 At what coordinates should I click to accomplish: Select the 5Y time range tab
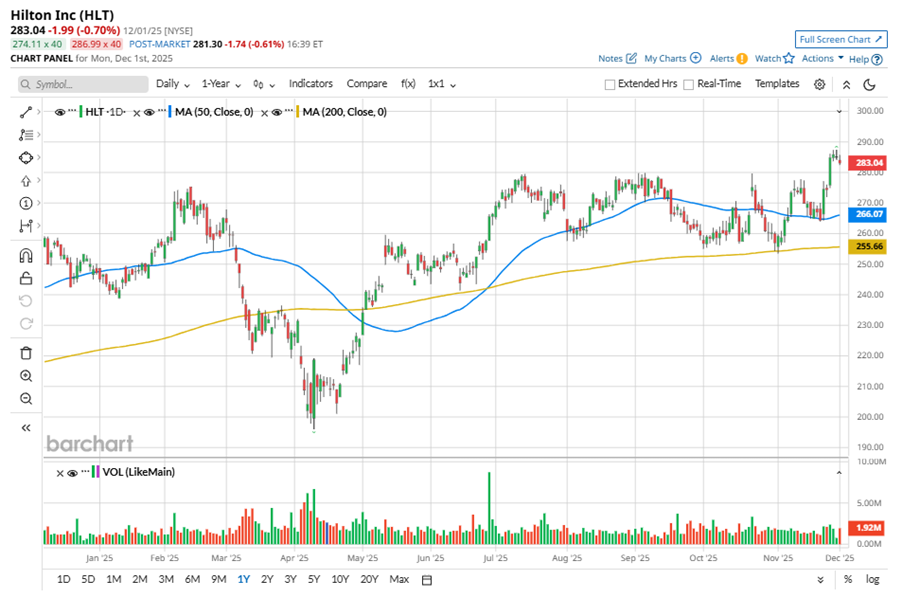314,580
